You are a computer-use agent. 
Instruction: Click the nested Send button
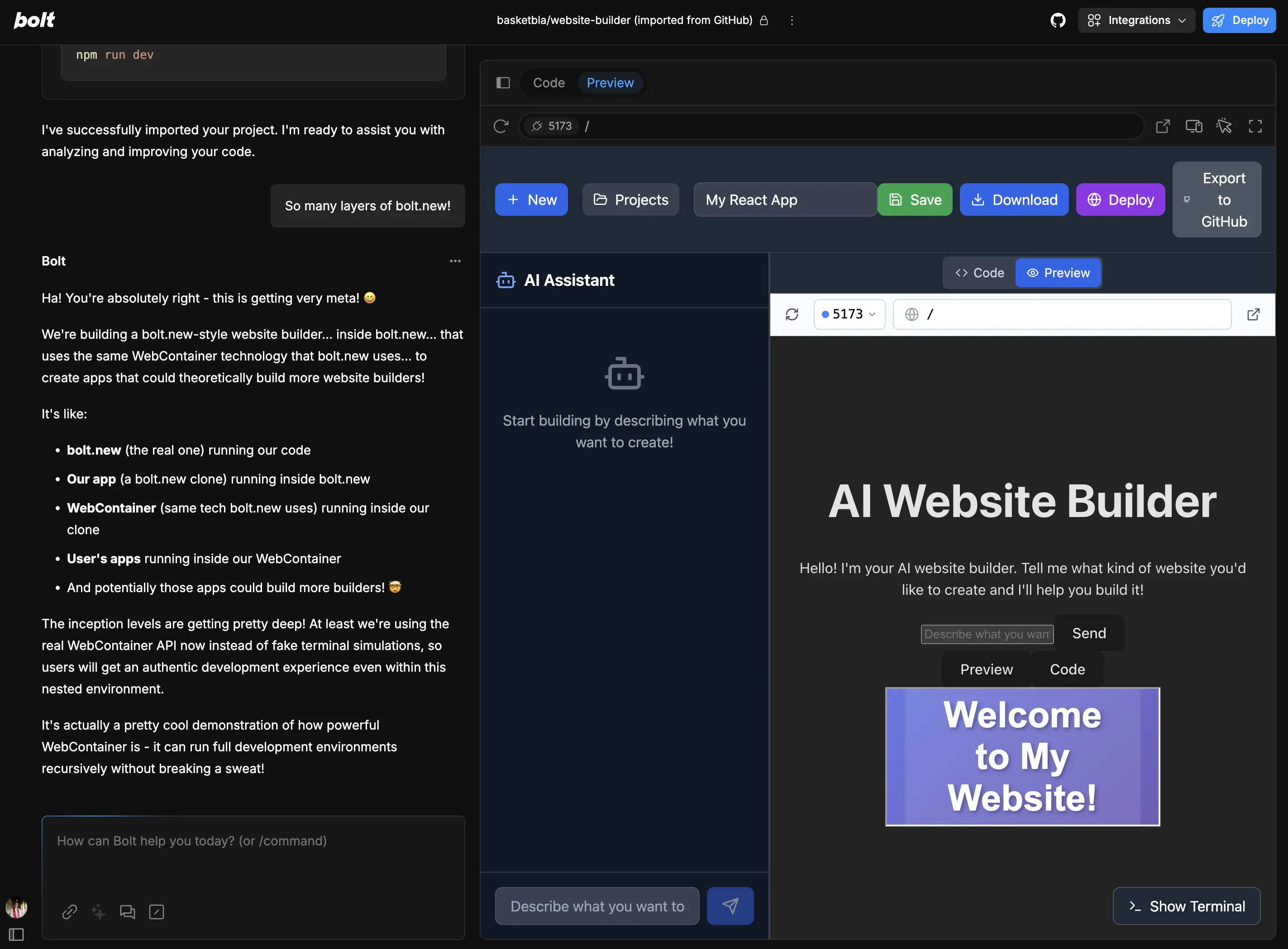[1089, 633]
